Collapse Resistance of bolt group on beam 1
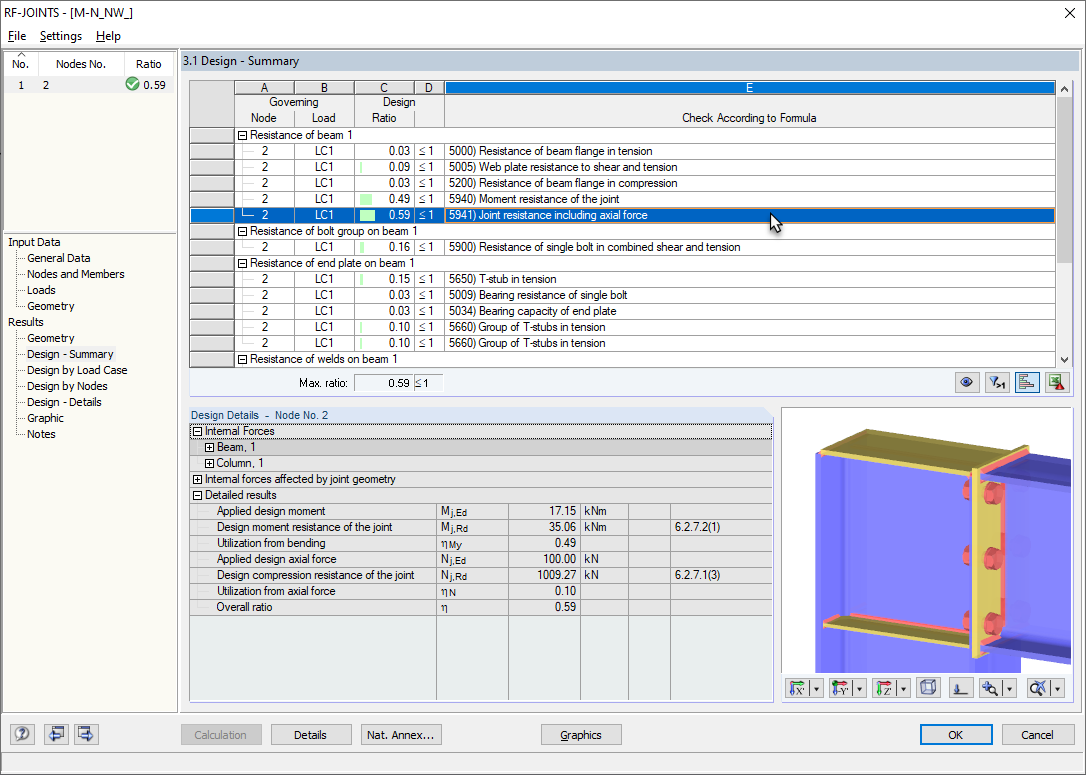 pyautogui.click(x=242, y=231)
